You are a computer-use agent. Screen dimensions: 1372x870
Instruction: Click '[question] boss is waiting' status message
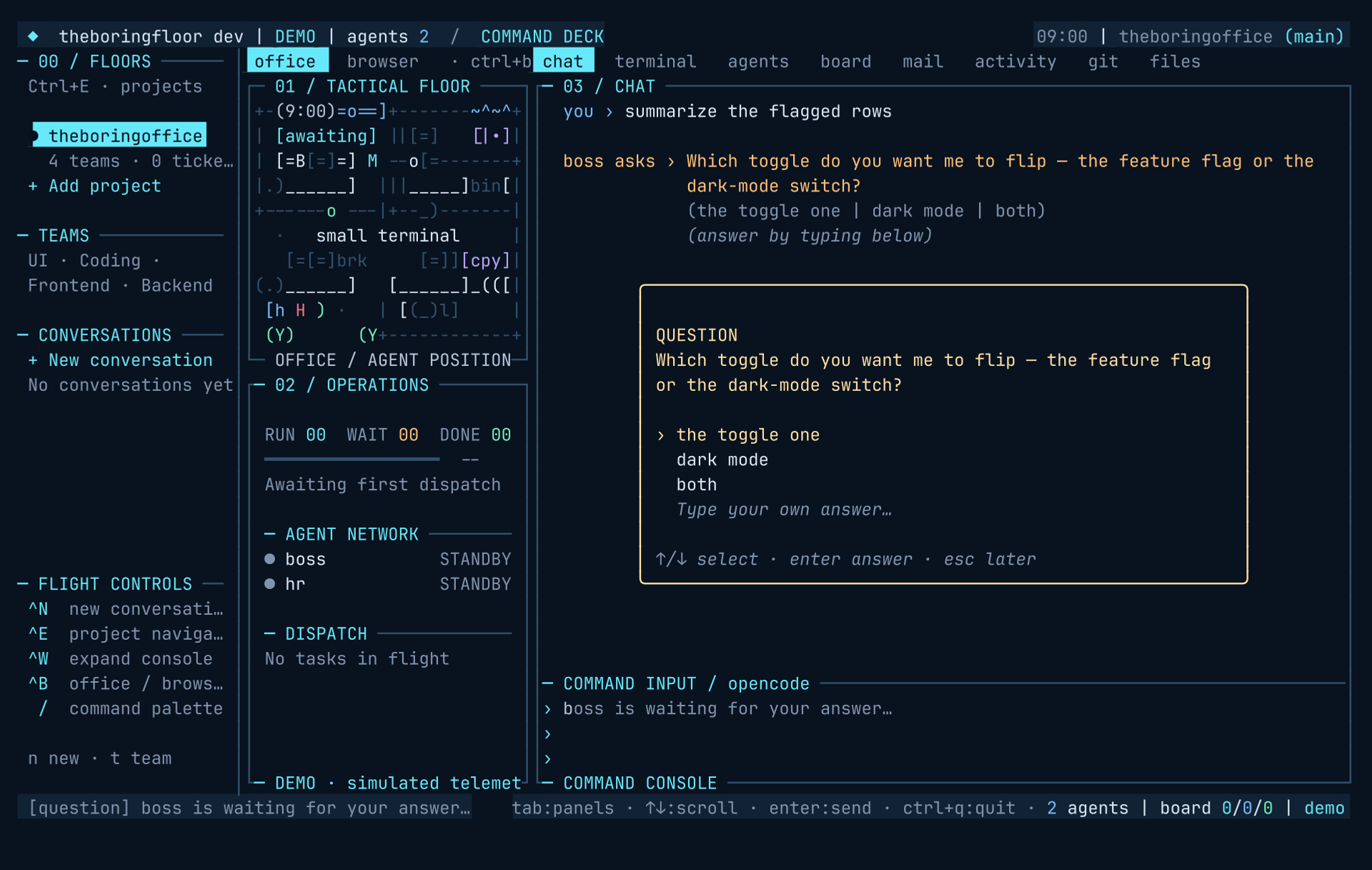click(x=249, y=808)
